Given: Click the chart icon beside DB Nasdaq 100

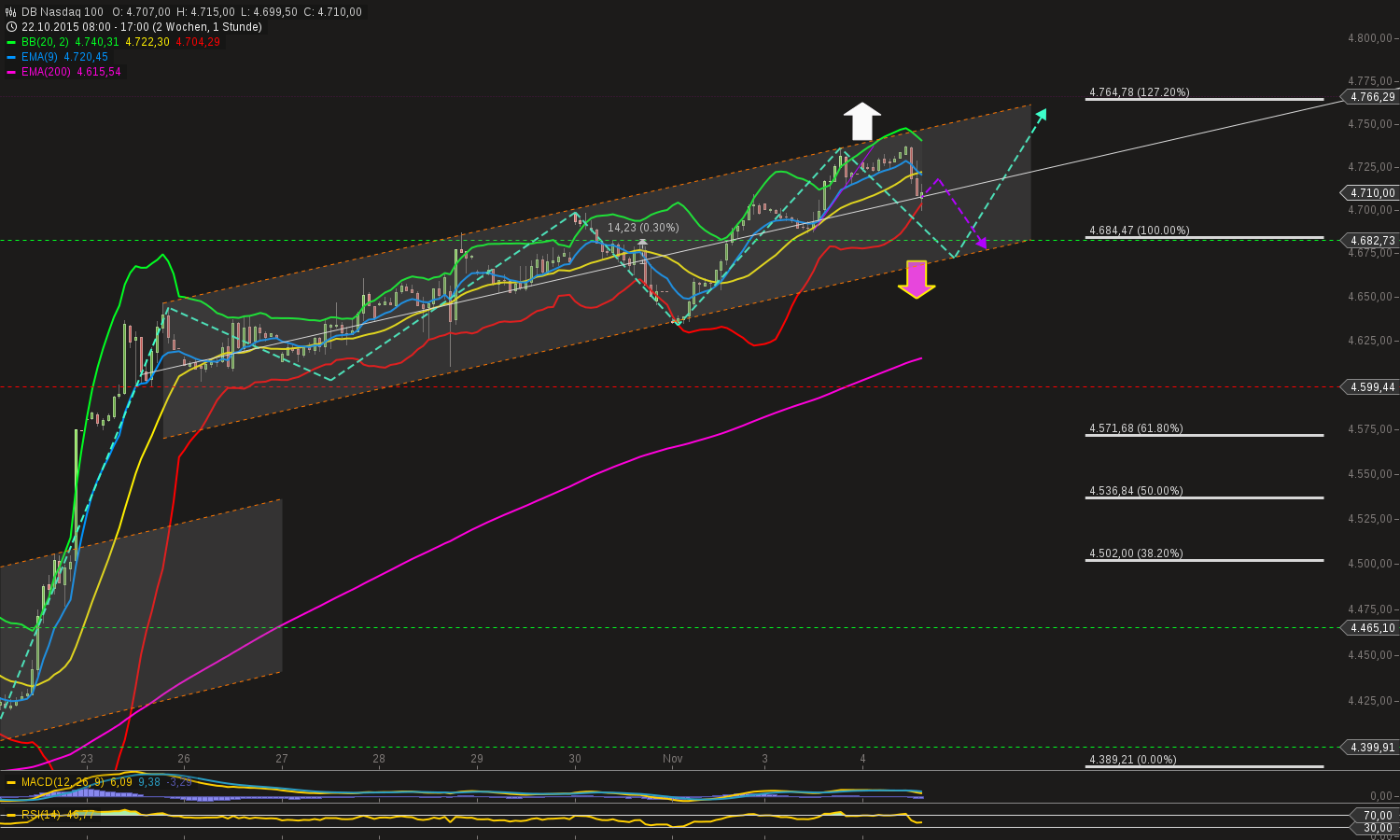Looking at the screenshot, I should pos(11,12).
